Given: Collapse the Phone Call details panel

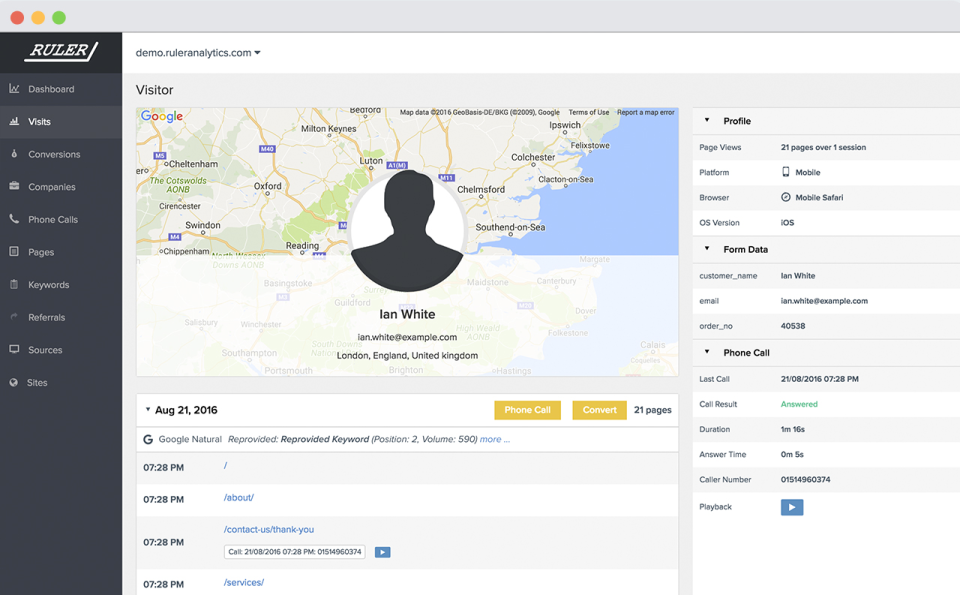Looking at the screenshot, I should [708, 352].
